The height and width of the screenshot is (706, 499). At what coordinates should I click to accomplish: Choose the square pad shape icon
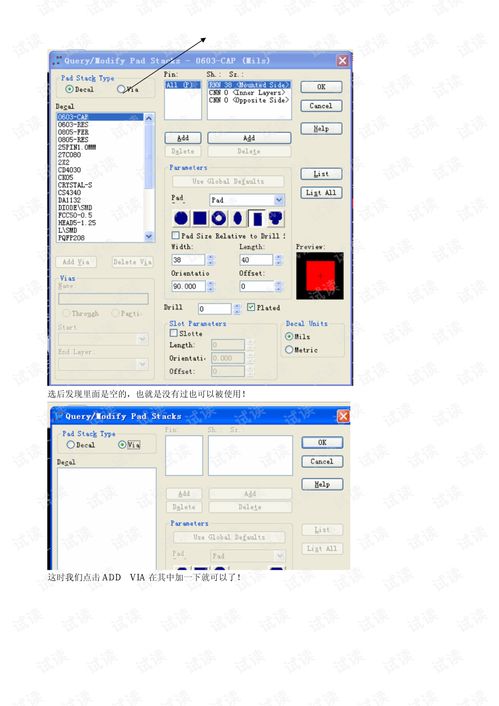pyautogui.click(x=200, y=218)
